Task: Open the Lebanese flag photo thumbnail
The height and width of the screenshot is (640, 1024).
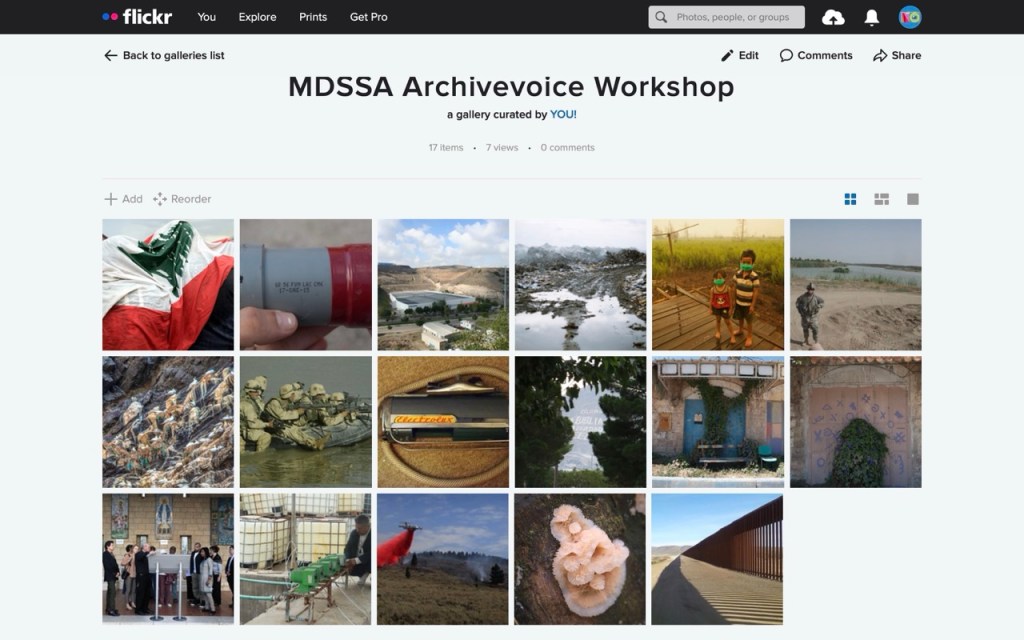Action: coord(168,285)
